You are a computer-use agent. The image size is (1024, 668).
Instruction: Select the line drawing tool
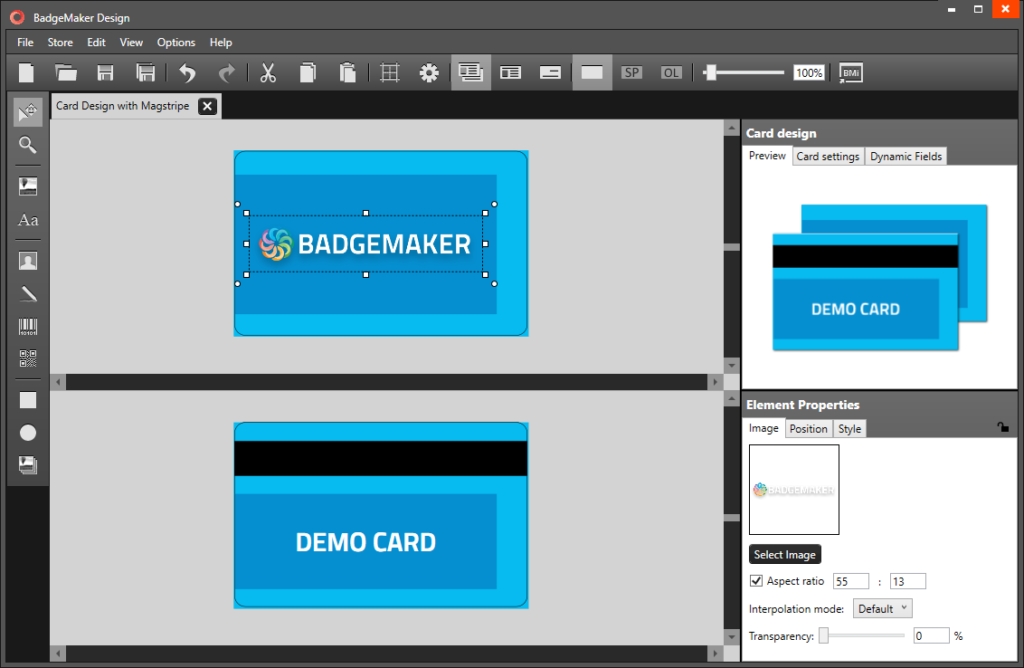pos(27,293)
